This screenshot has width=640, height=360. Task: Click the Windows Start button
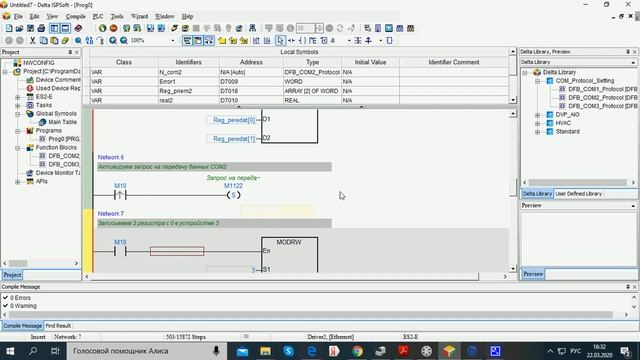10,351
